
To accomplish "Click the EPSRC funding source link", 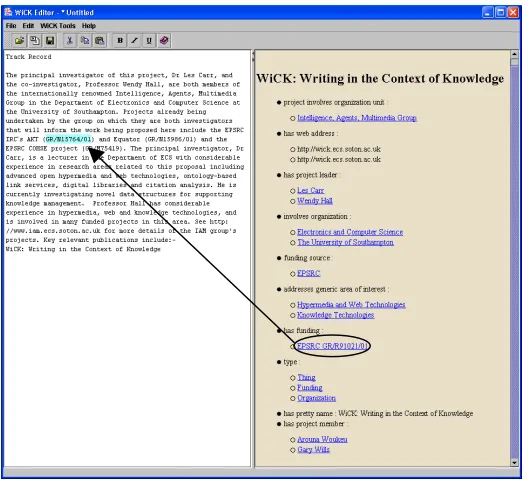I will point(309,274).
